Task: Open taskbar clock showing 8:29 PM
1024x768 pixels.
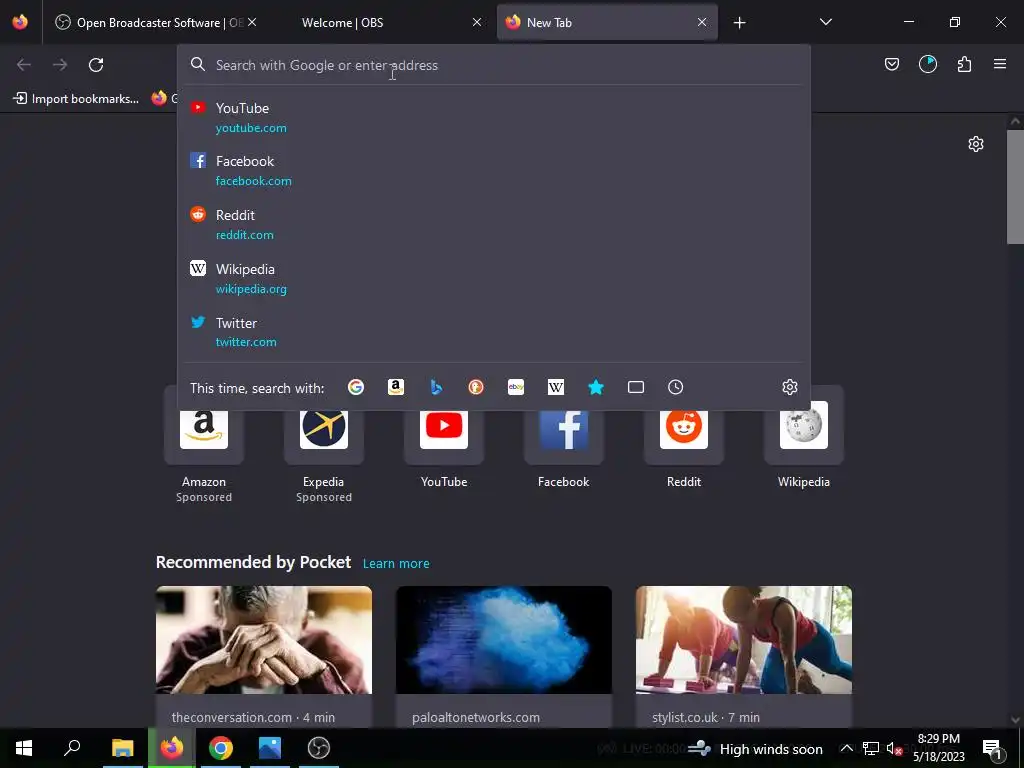Action: 938,748
